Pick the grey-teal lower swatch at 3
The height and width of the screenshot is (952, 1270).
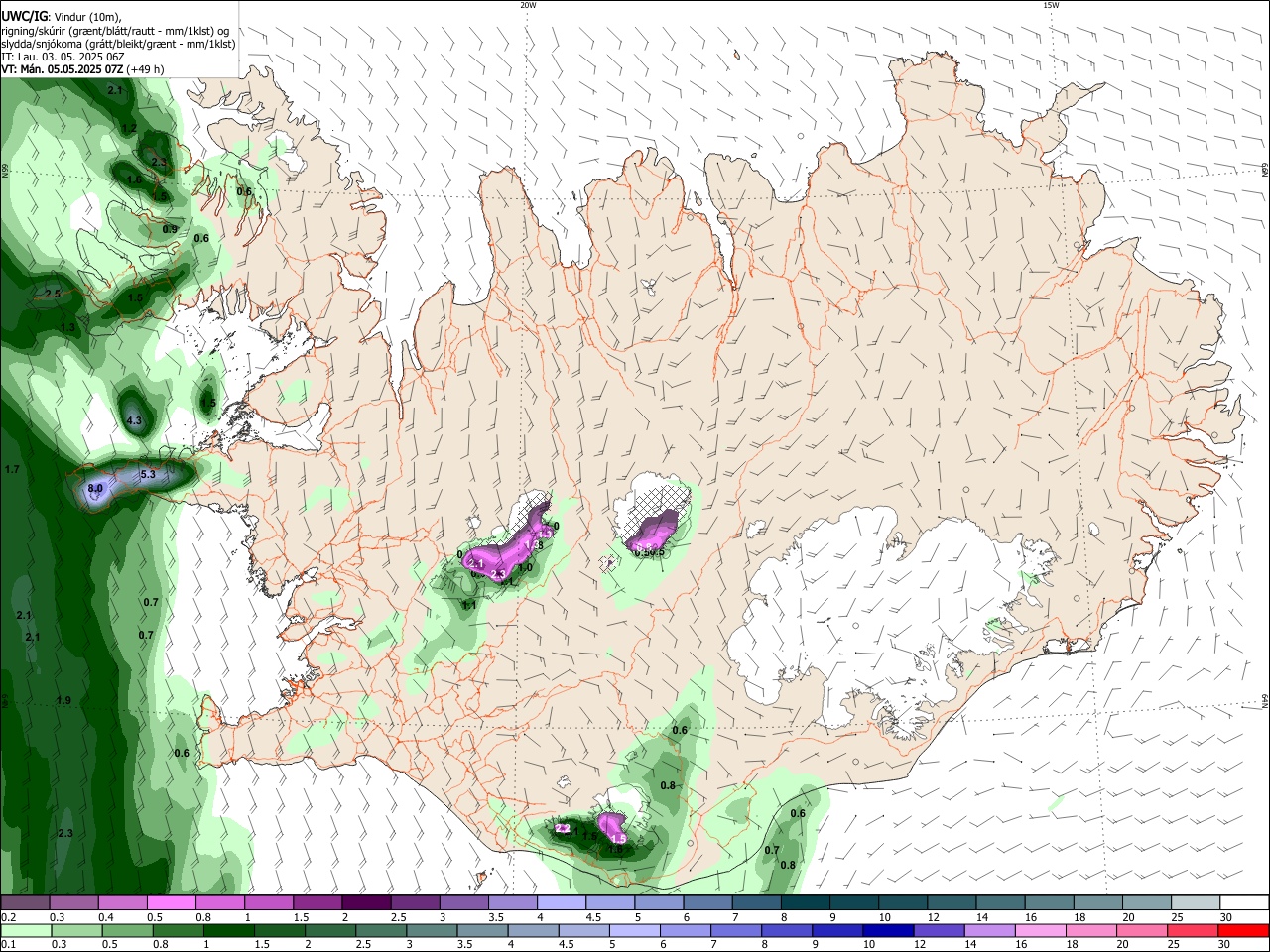pos(433,930)
